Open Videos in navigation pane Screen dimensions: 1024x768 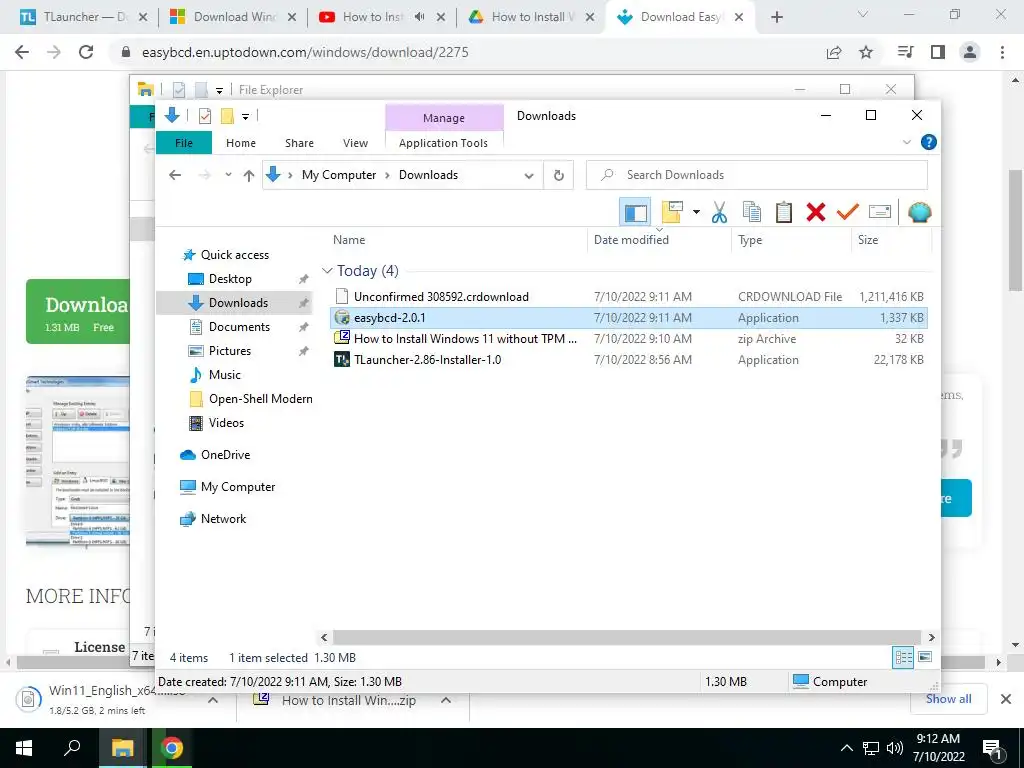226,423
